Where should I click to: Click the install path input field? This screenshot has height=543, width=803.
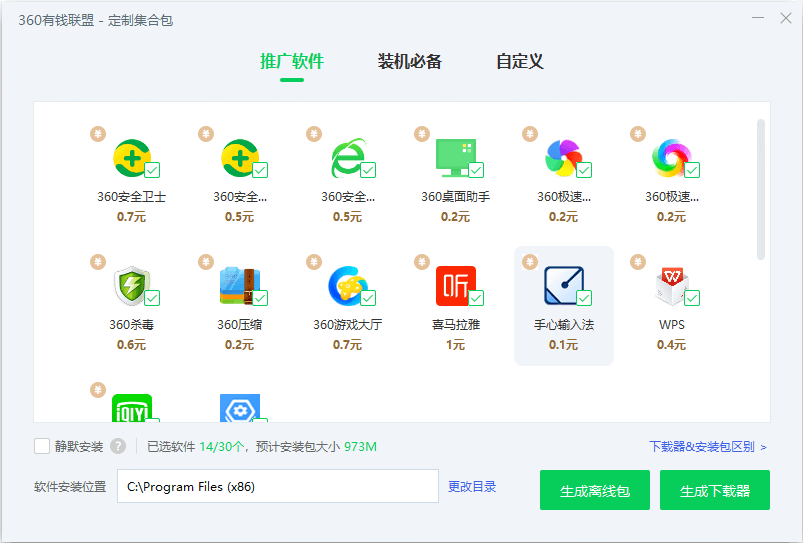[x=278, y=486]
